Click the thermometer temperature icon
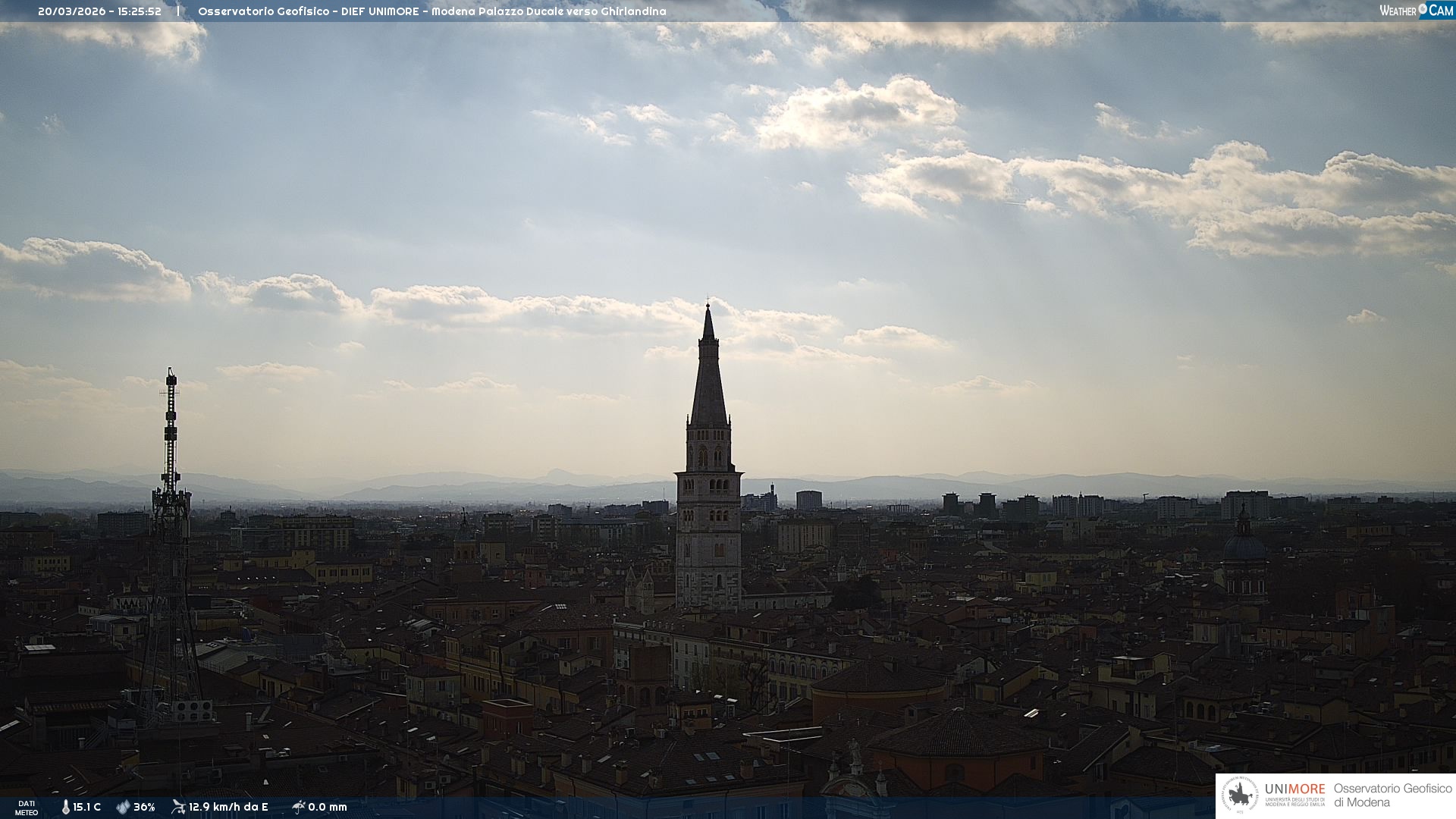This screenshot has width=1456, height=819. tap(66, 807)
